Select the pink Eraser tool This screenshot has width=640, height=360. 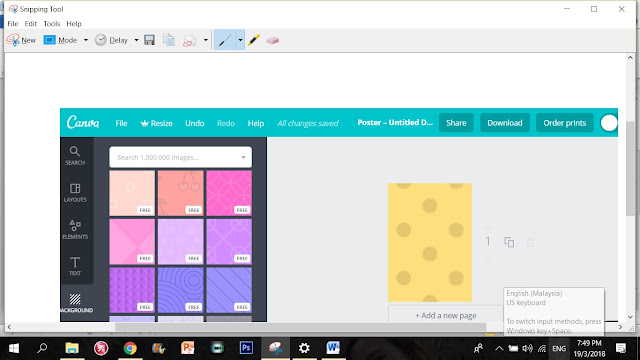[273, 40]
